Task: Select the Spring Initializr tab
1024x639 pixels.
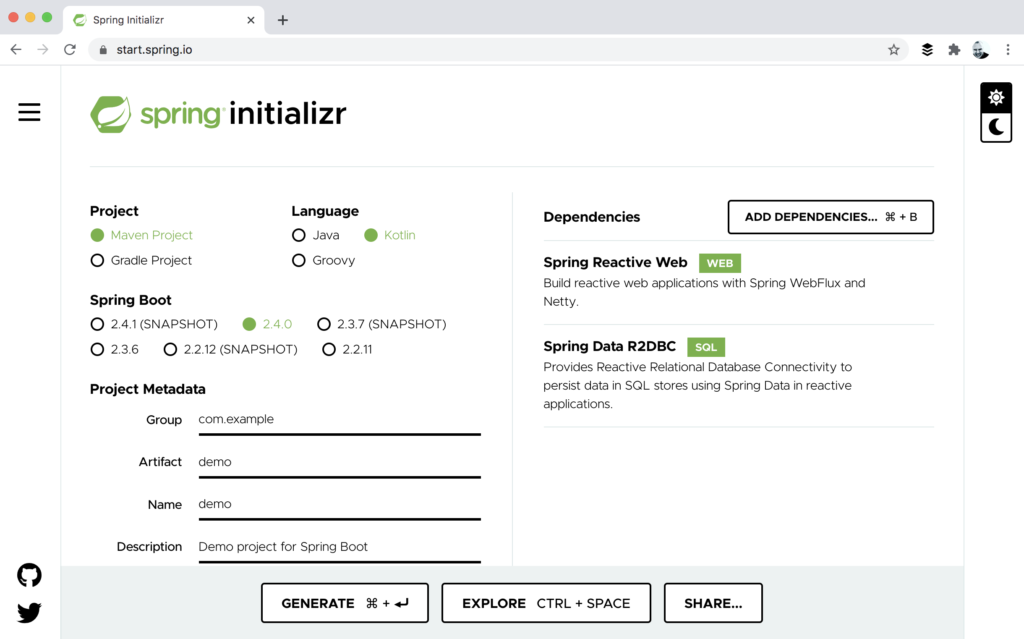Action: (x=163, y=20)
